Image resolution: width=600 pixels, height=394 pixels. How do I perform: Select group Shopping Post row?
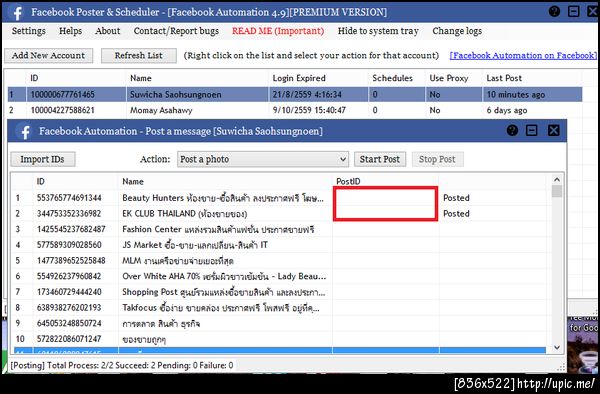[280, 292]
